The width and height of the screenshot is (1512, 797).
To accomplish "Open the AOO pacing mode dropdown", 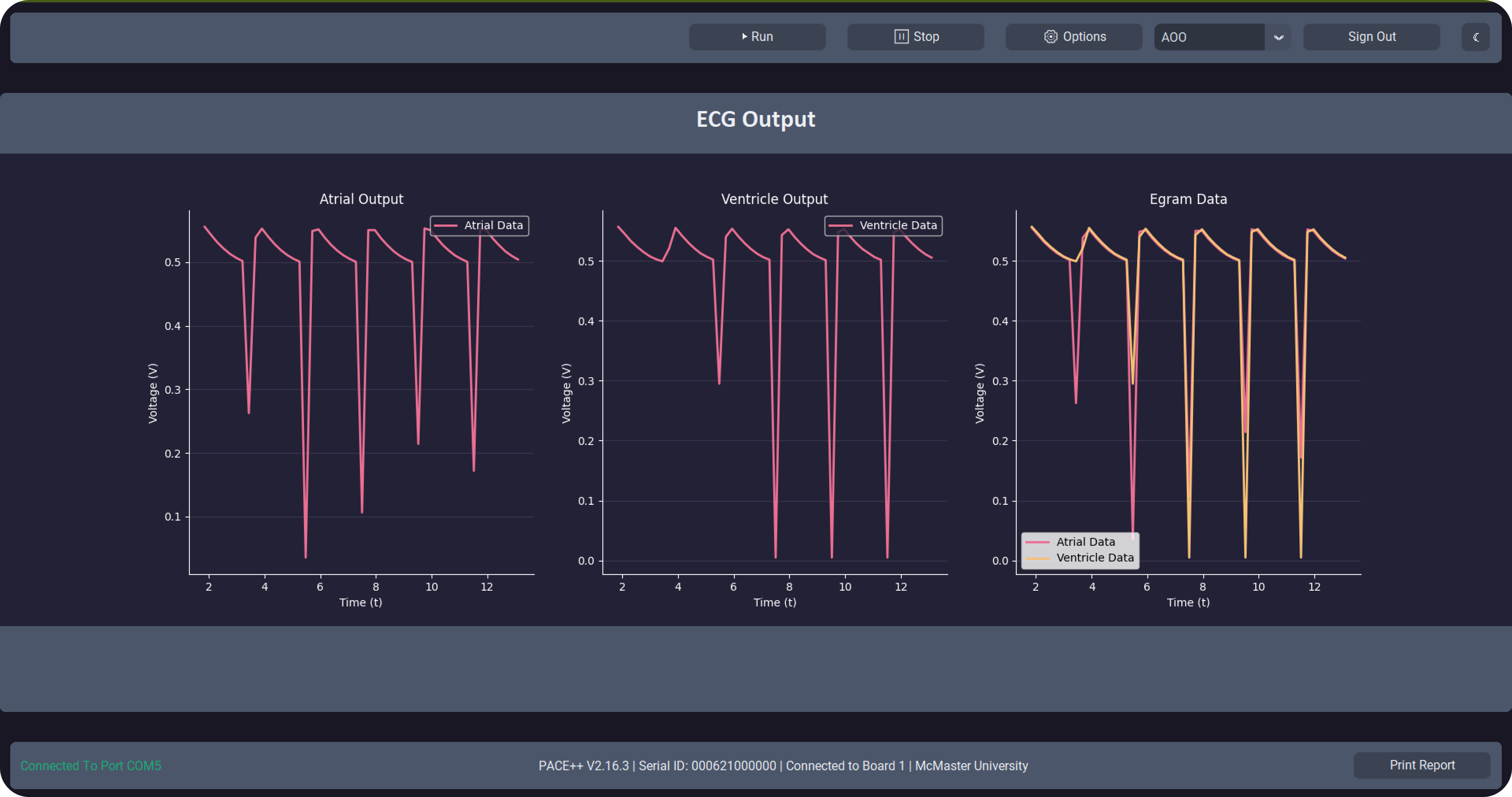I will point(1209,36).
